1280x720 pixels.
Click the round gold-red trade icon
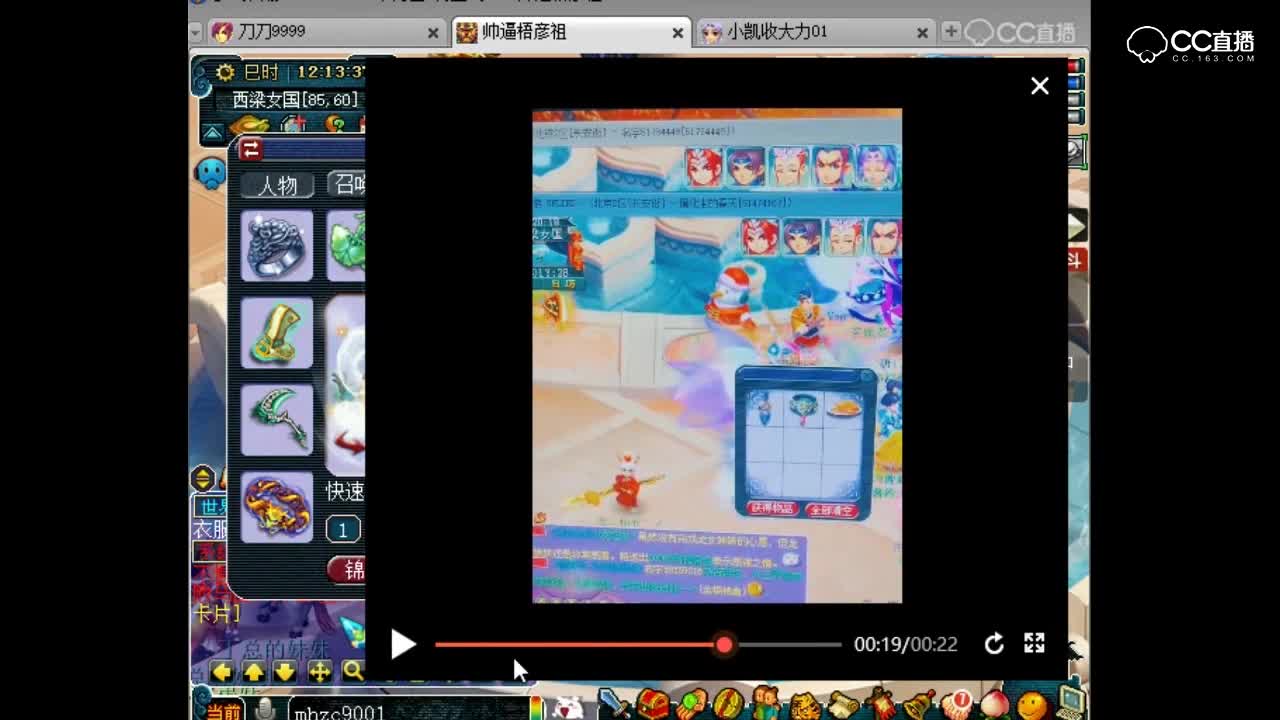[x=728, y=703]
